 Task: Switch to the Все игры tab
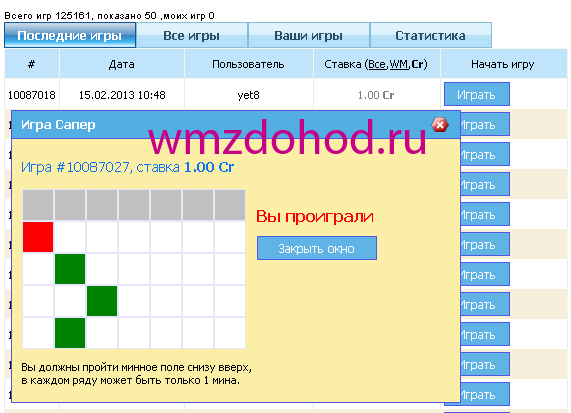point(192,35)
